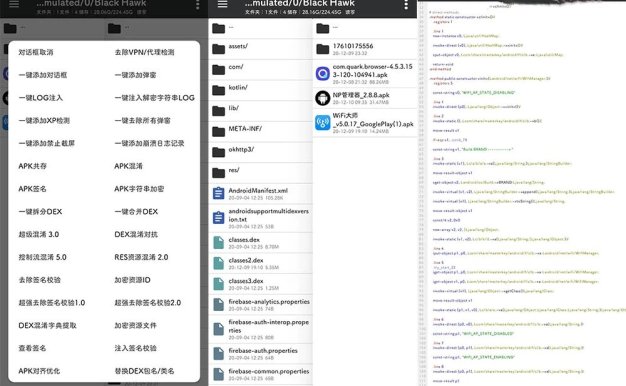Choose 一键拆分DEX entry

40,211
